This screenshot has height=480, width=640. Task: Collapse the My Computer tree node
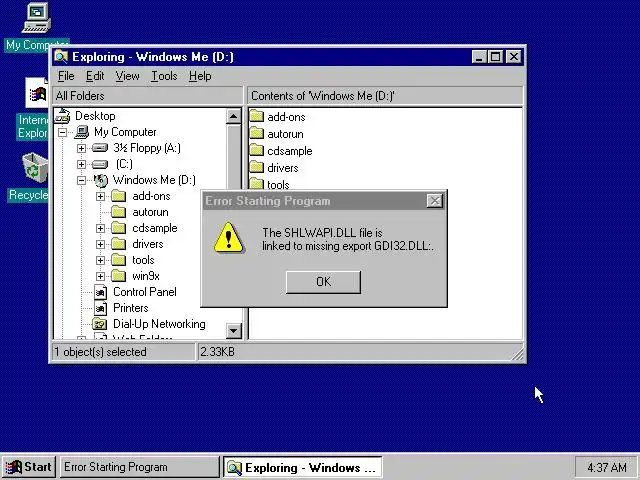(x=62, y=132)
